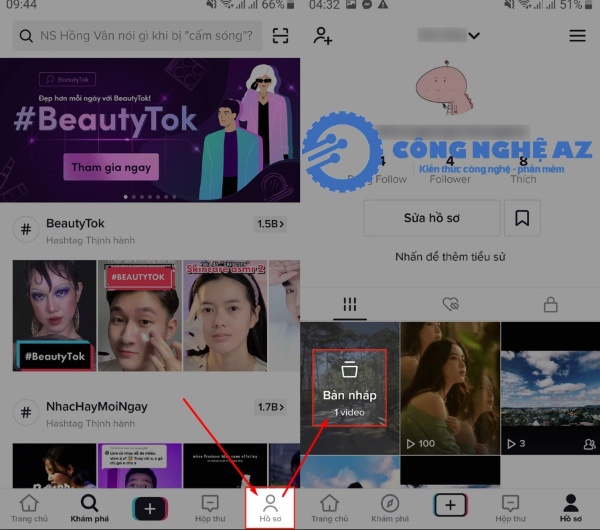Tap Hộp thư in left screen nav

pos(210,509)
